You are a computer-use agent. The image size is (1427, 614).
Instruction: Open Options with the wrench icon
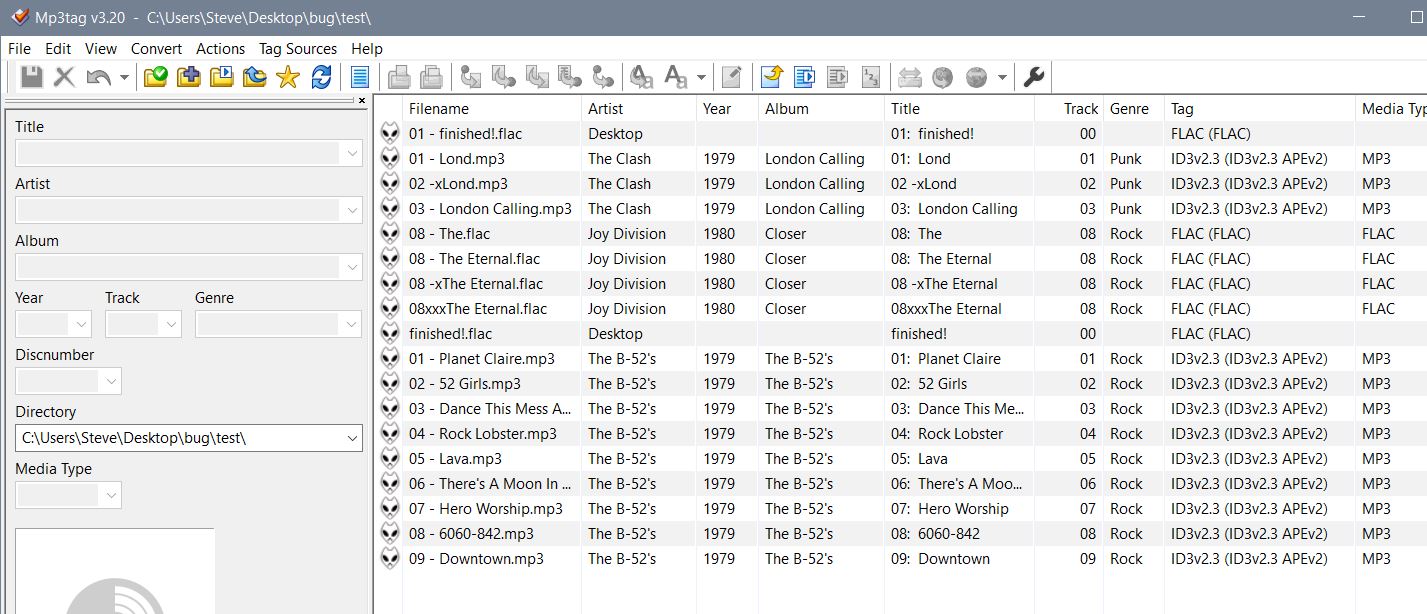pyautogui.click(x=1034, y=77)
